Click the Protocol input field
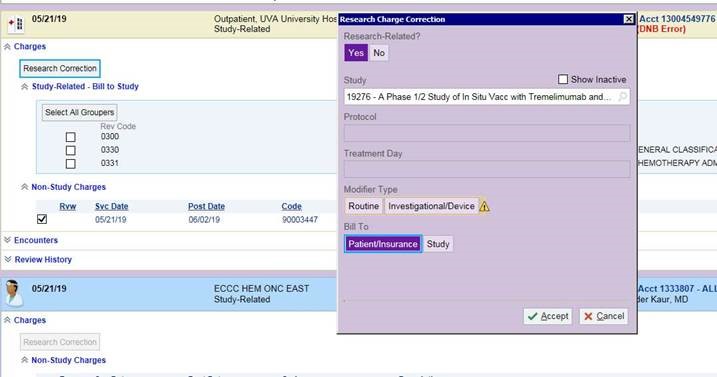The height and width of the screenshot is (377, 717). pyautogui.click(x=487, y=133)
